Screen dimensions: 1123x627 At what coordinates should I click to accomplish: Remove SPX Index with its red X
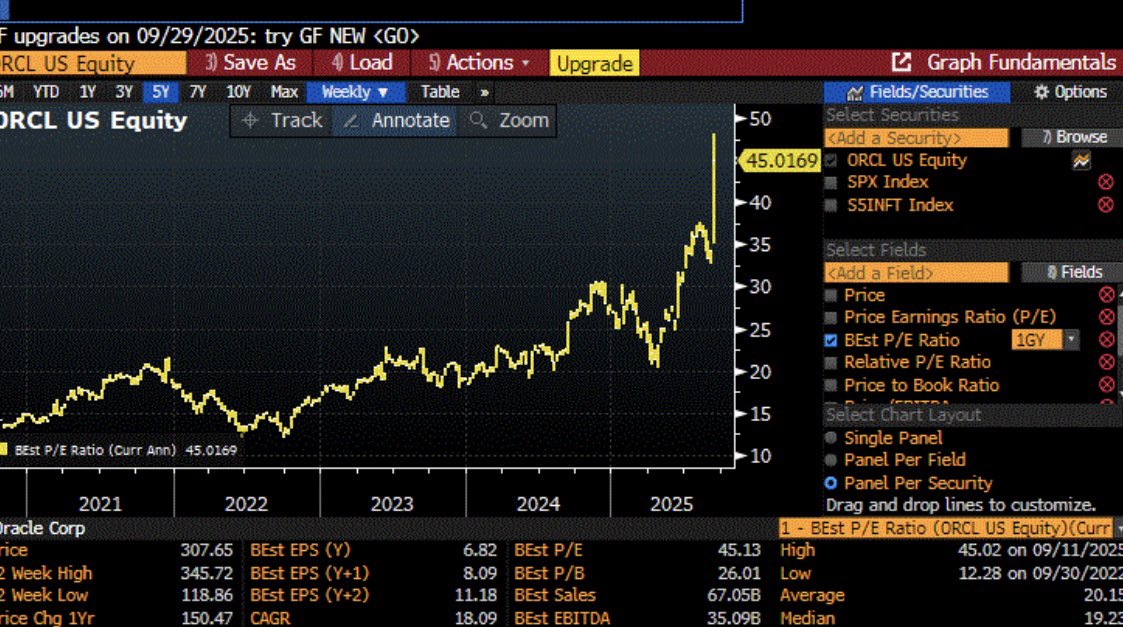1105,182
